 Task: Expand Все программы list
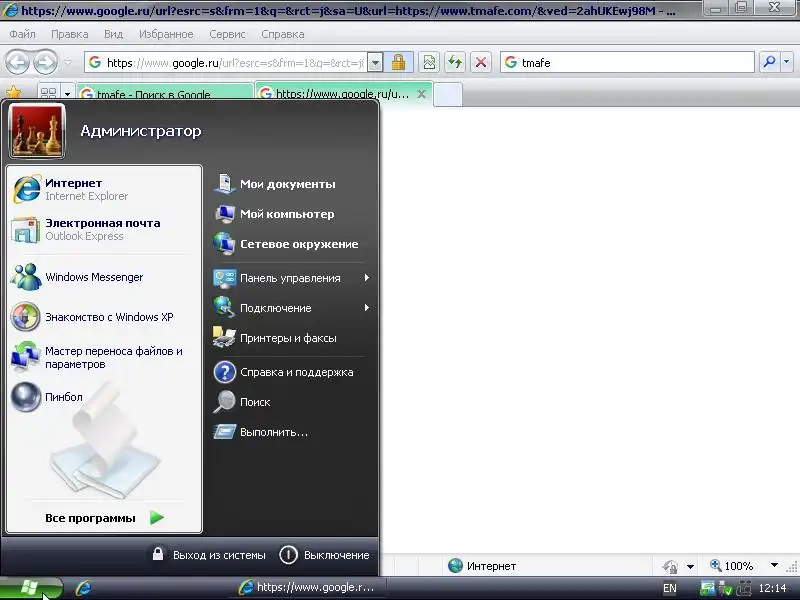click(104, 518)
